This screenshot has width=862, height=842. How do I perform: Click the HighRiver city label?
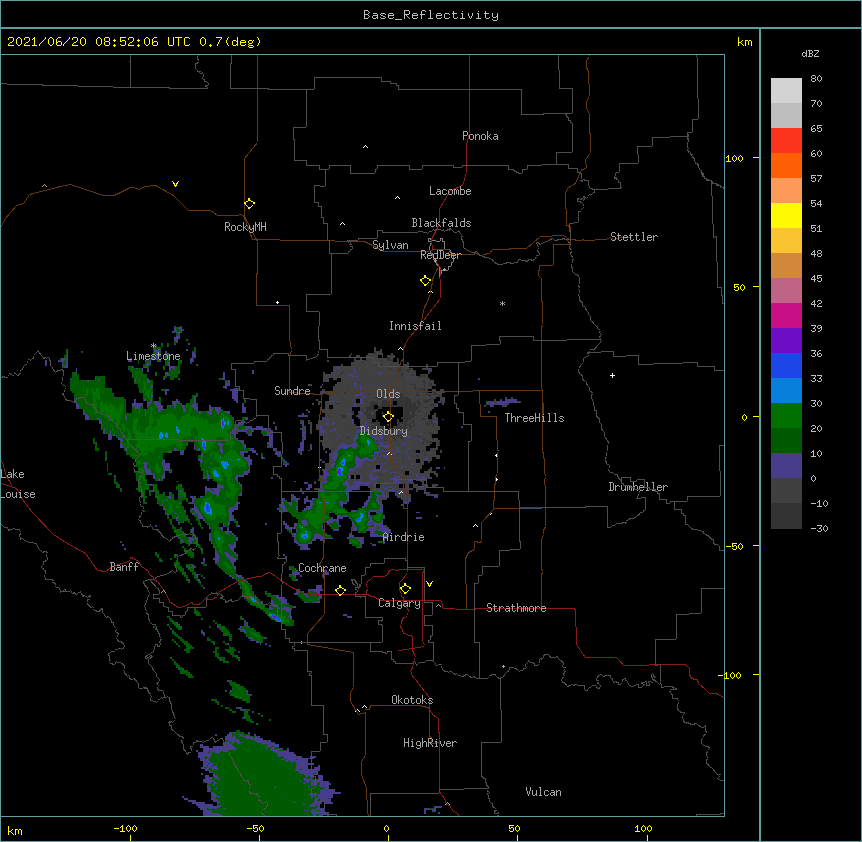(430, 743)
